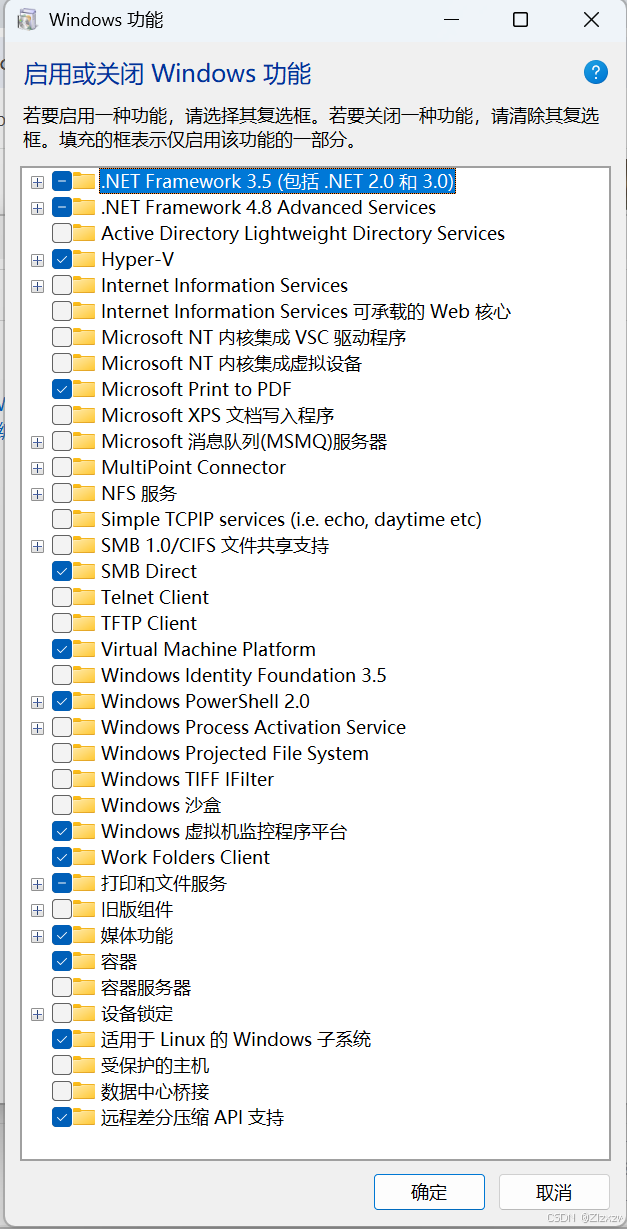This screenshot has height=1229, width=627.
Task: Click folder icon beside TFTP Client
Action: 85,623
